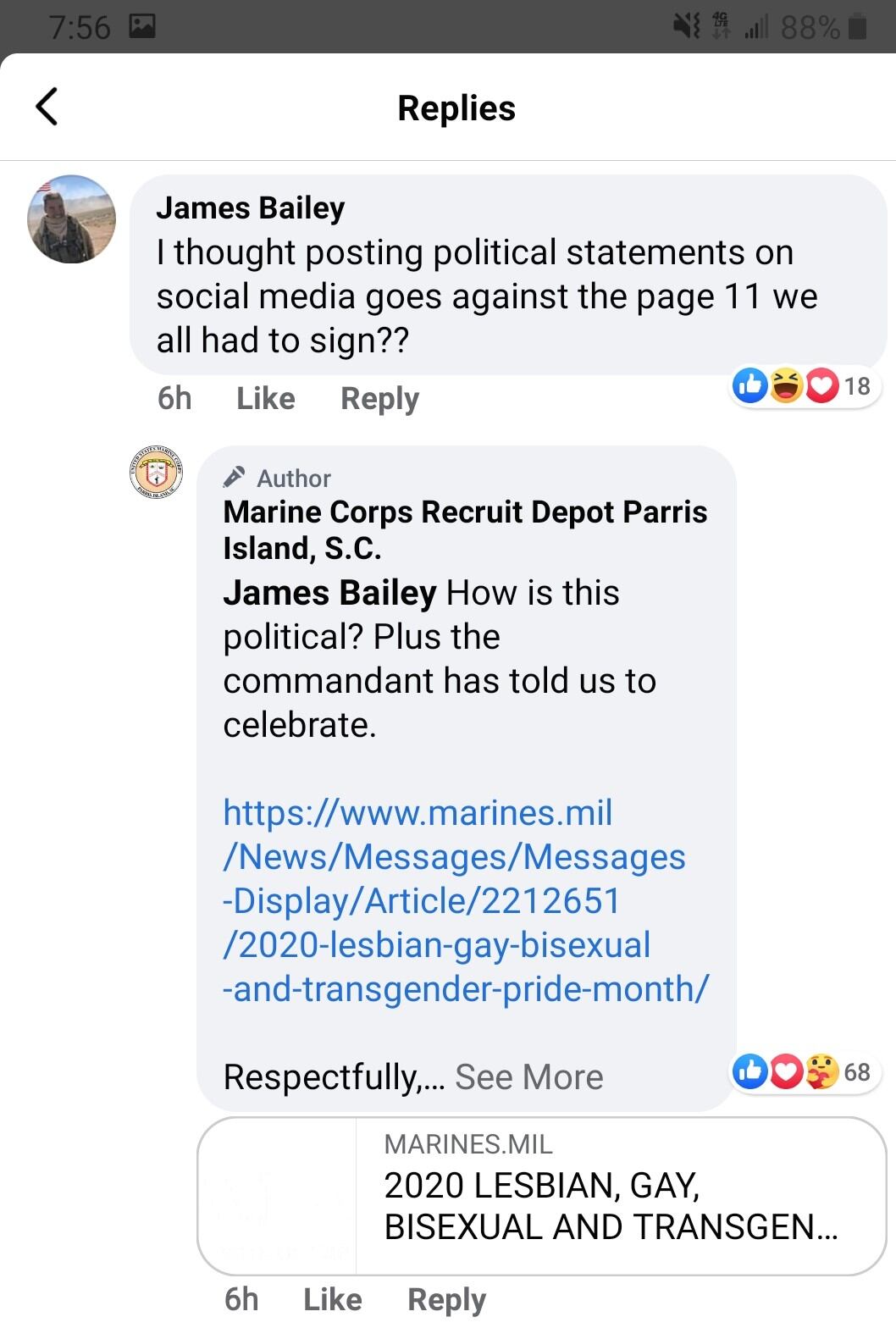
Task: Open James Bailey's profile picture
Action: coord(72,219)
